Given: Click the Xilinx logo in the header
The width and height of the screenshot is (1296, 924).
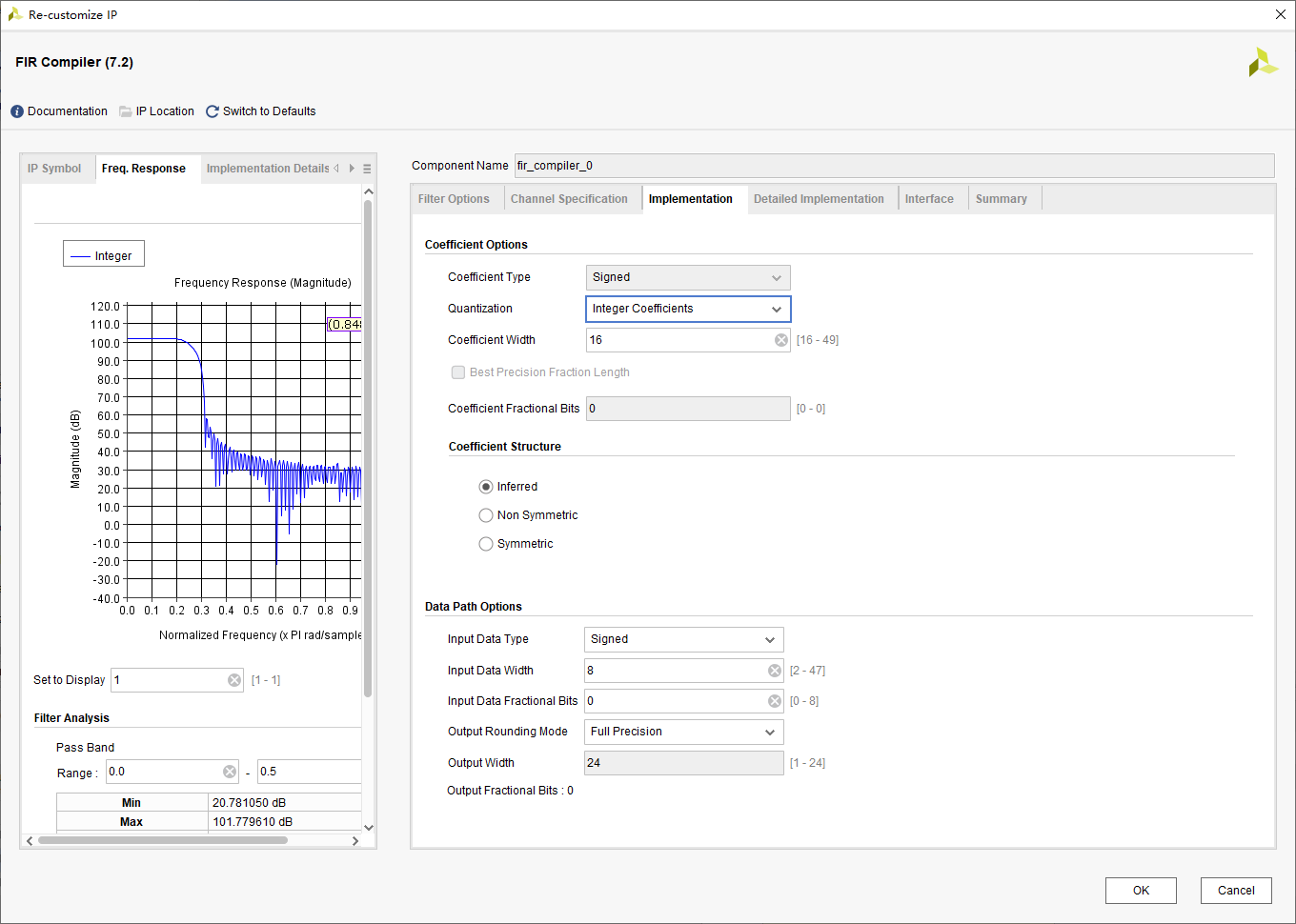Looking at the screenshot, I should click(1263, 62).
